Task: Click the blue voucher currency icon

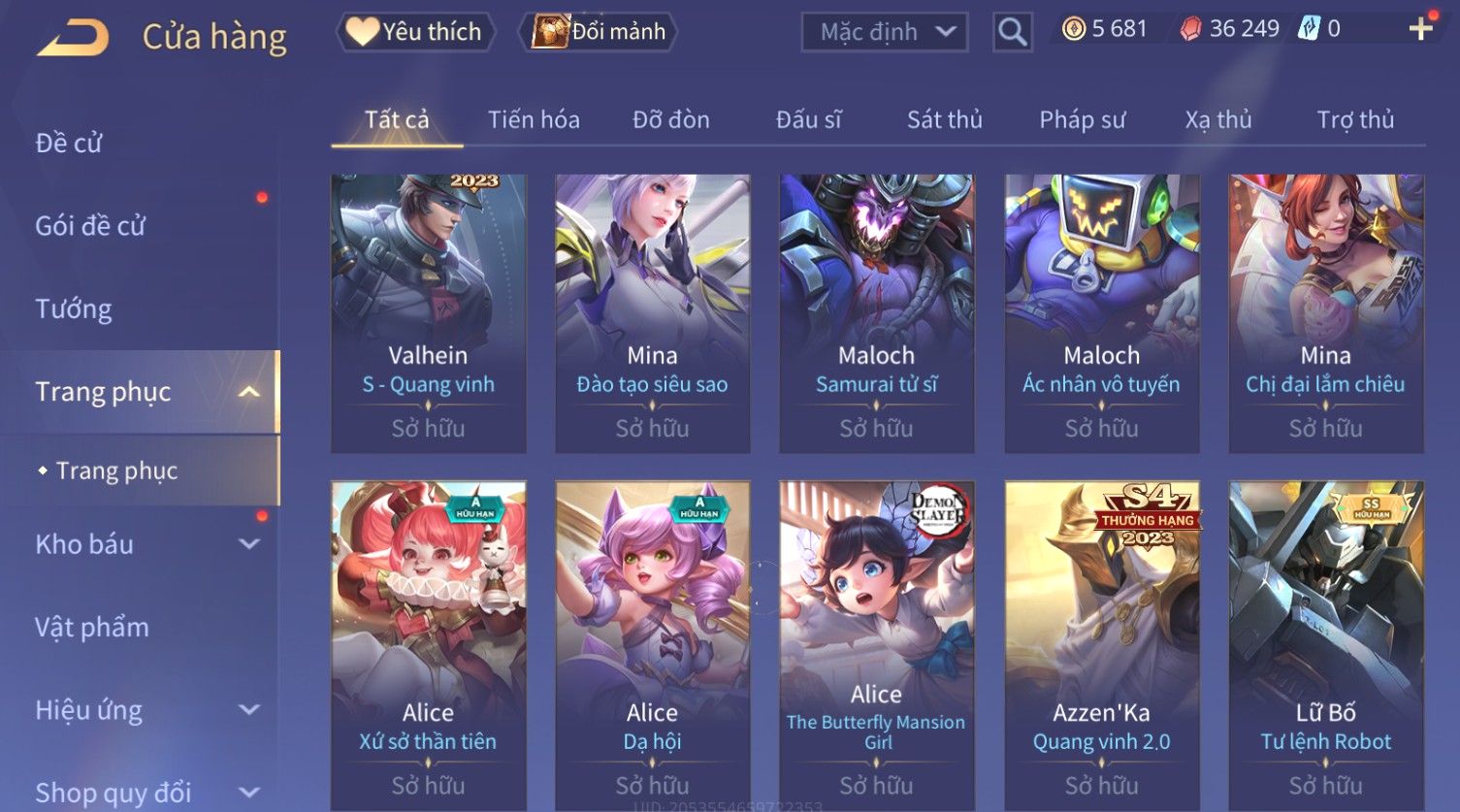Action: pos(1310,29)
